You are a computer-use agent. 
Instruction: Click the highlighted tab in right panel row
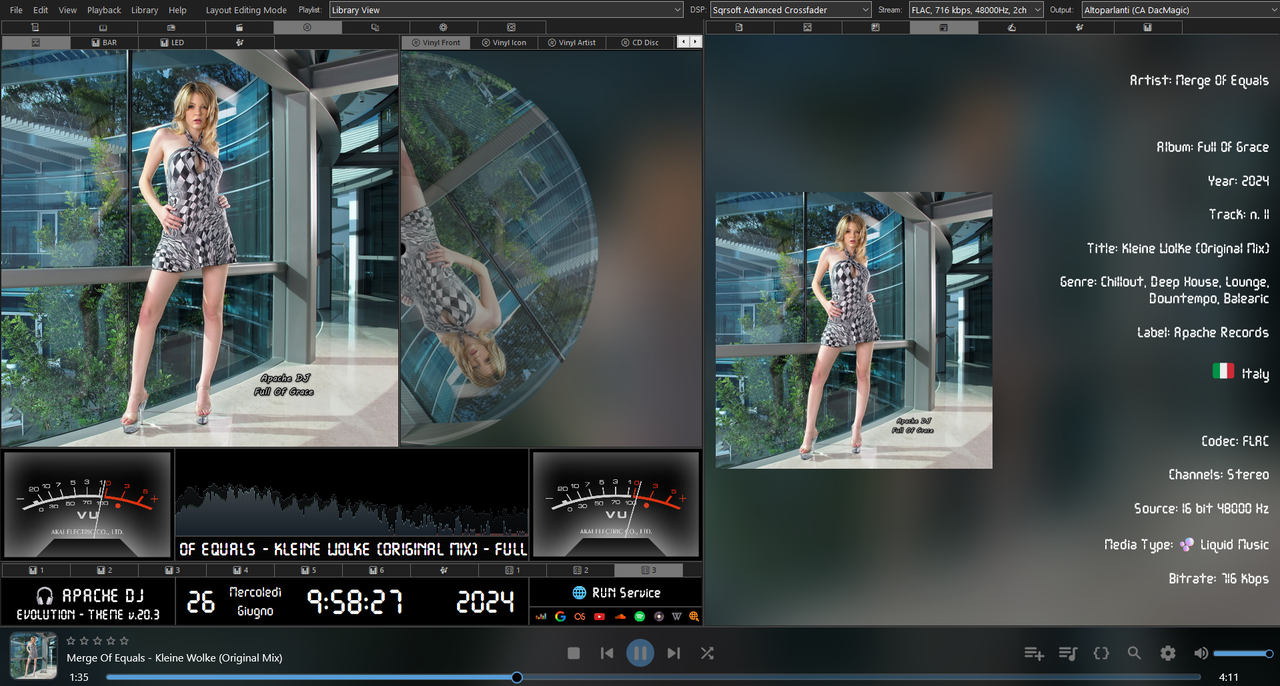pos(943,27)
